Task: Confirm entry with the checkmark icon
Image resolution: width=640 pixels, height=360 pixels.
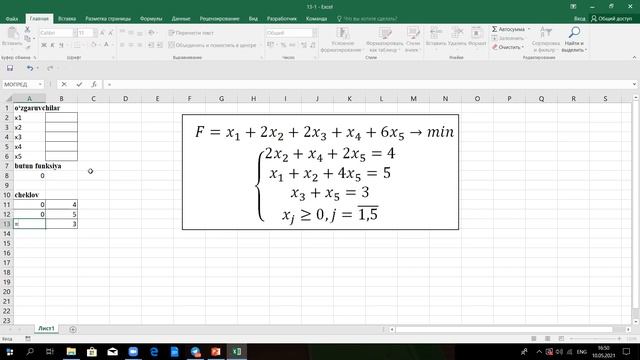Action: 79,84
